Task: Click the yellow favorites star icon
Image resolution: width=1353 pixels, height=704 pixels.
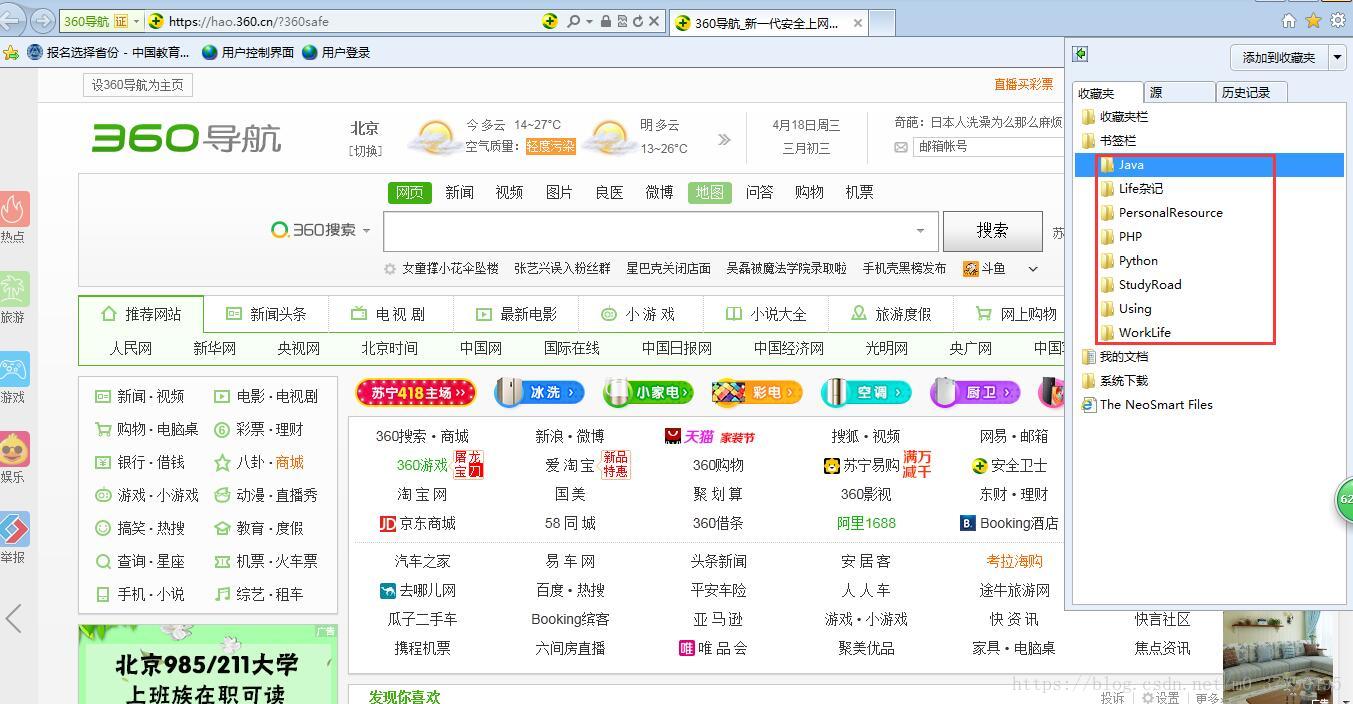Action: (x=1313, y=21)
